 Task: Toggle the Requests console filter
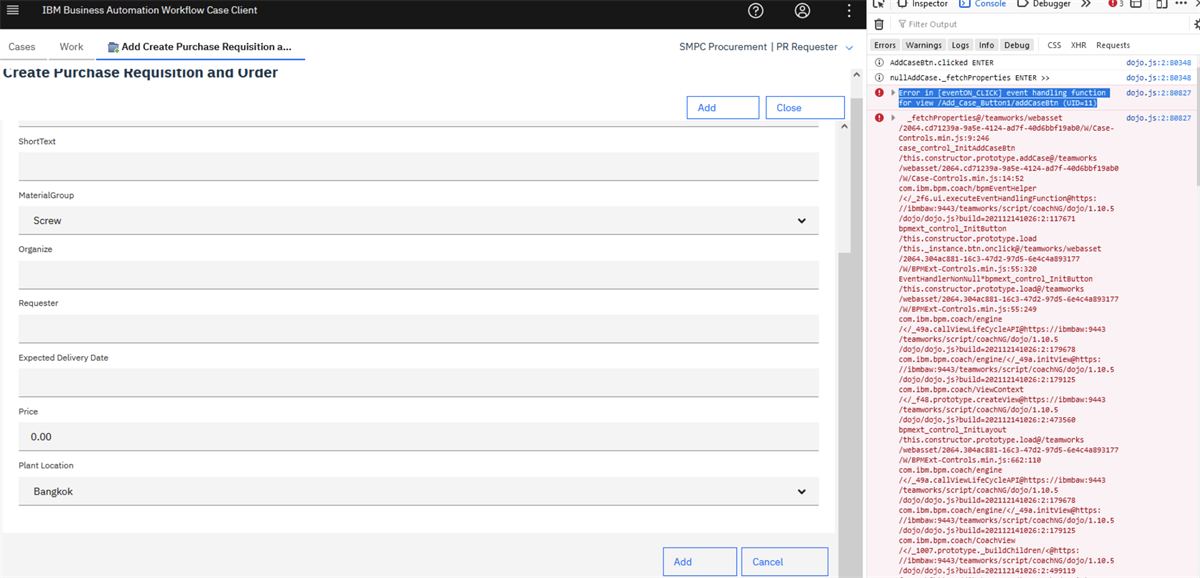pyautogui.click(x=1113, y=45)
